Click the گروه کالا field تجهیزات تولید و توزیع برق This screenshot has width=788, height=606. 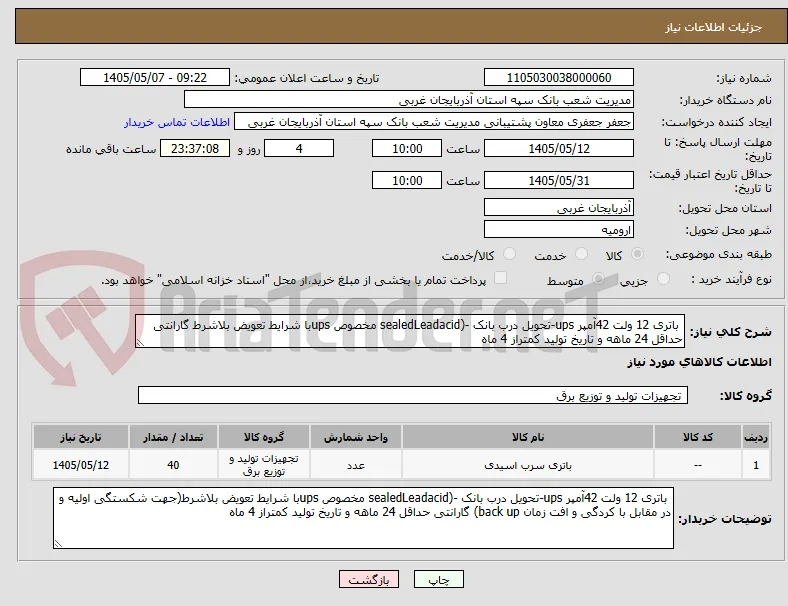(413, 395)
